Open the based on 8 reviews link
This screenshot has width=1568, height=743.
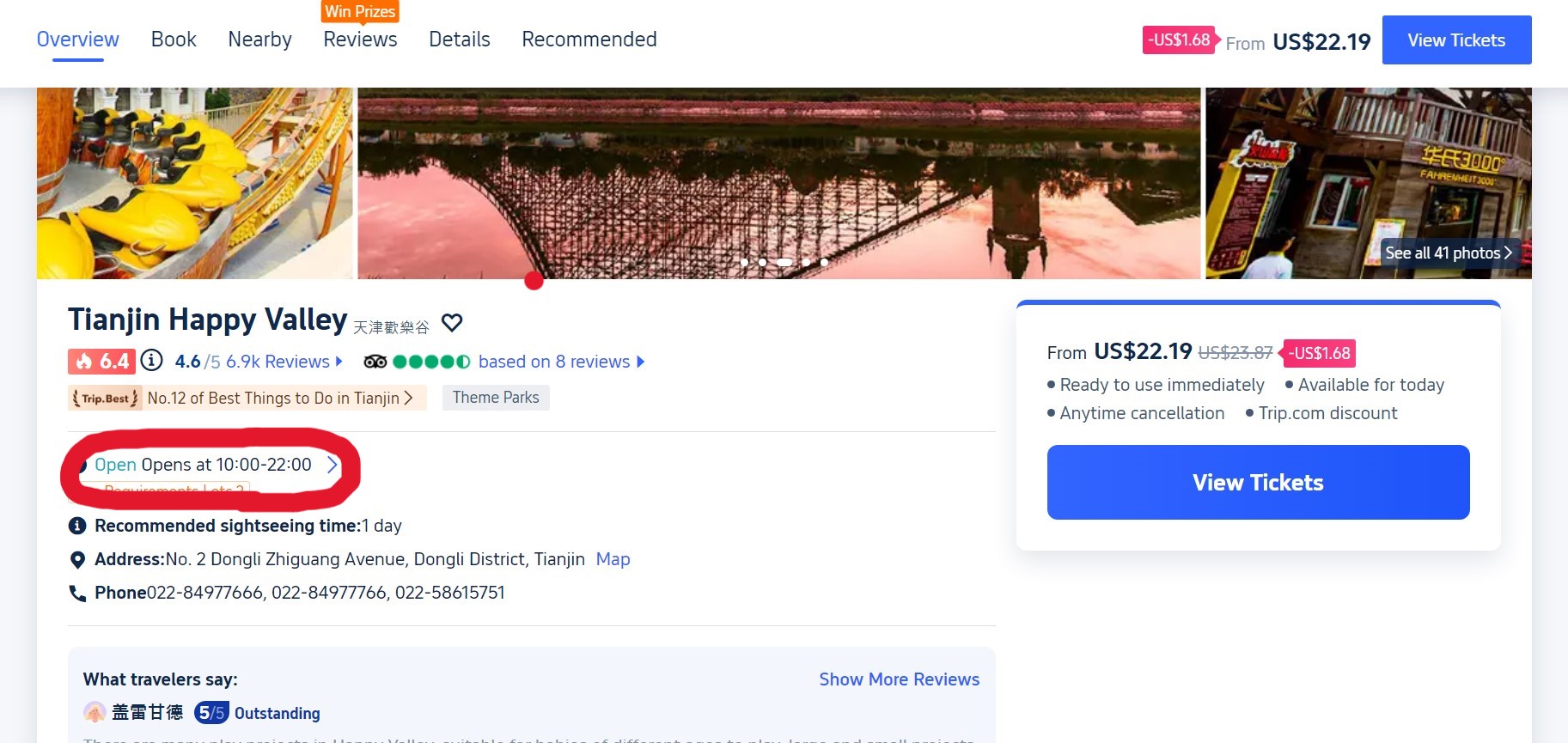pos(554,362)
